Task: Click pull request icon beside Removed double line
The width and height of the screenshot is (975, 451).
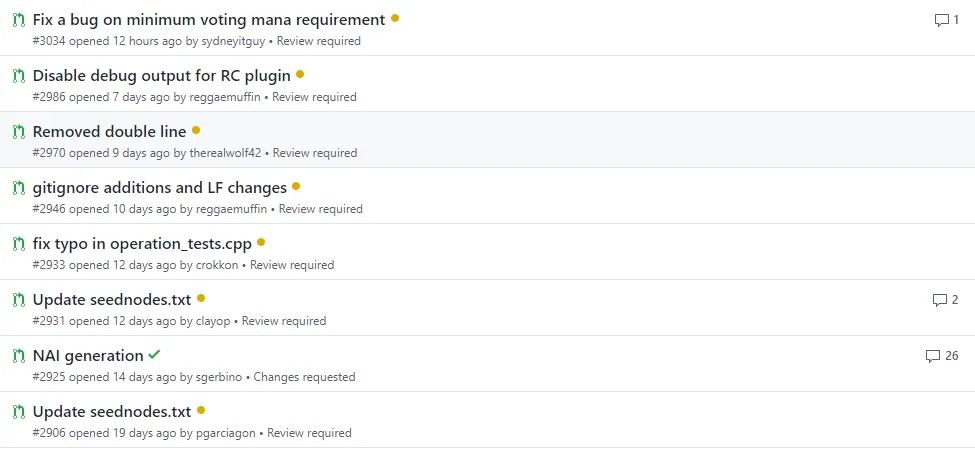Action: pos(19,133)
